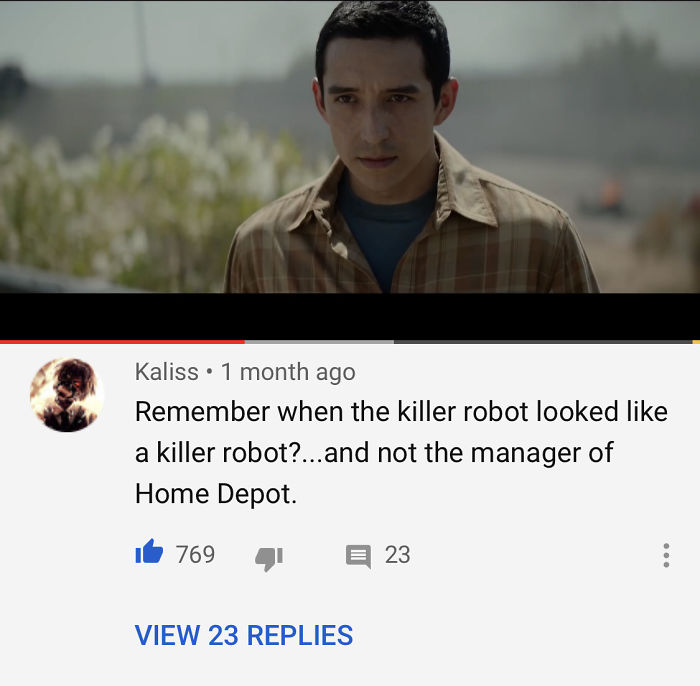
Task: Click the 769 likes count
Action: [x=195, y=554]
